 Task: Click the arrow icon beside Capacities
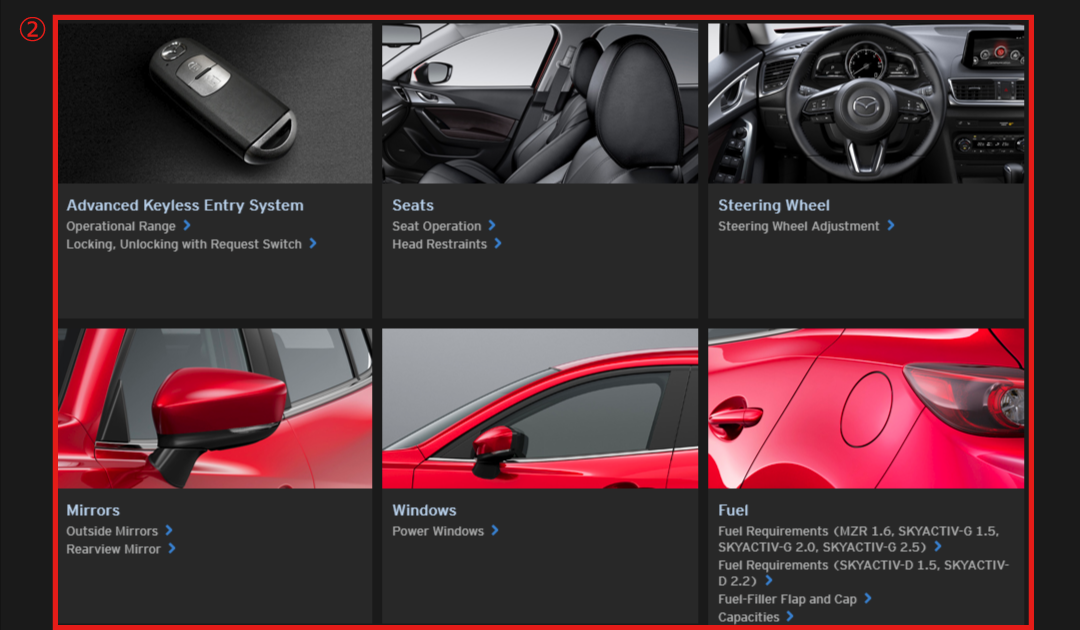click(790, 617)
